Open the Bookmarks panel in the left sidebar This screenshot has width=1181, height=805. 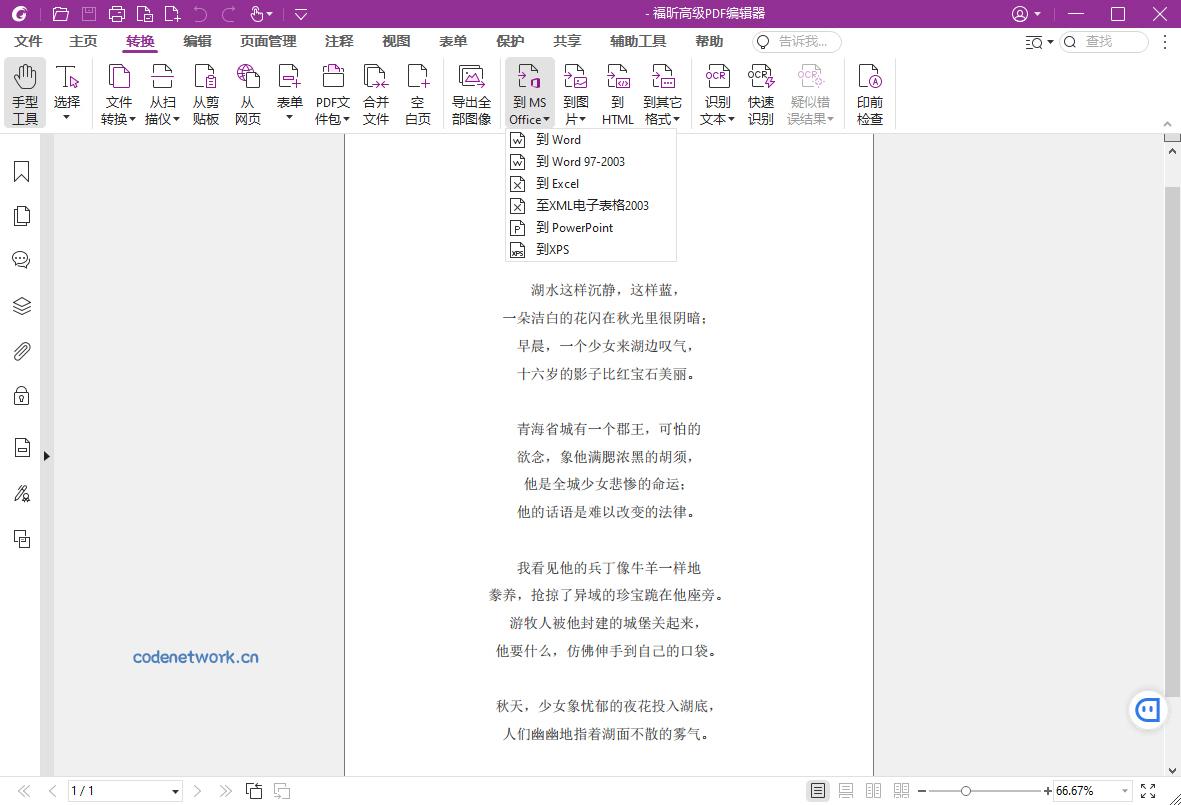pos(21,171)
